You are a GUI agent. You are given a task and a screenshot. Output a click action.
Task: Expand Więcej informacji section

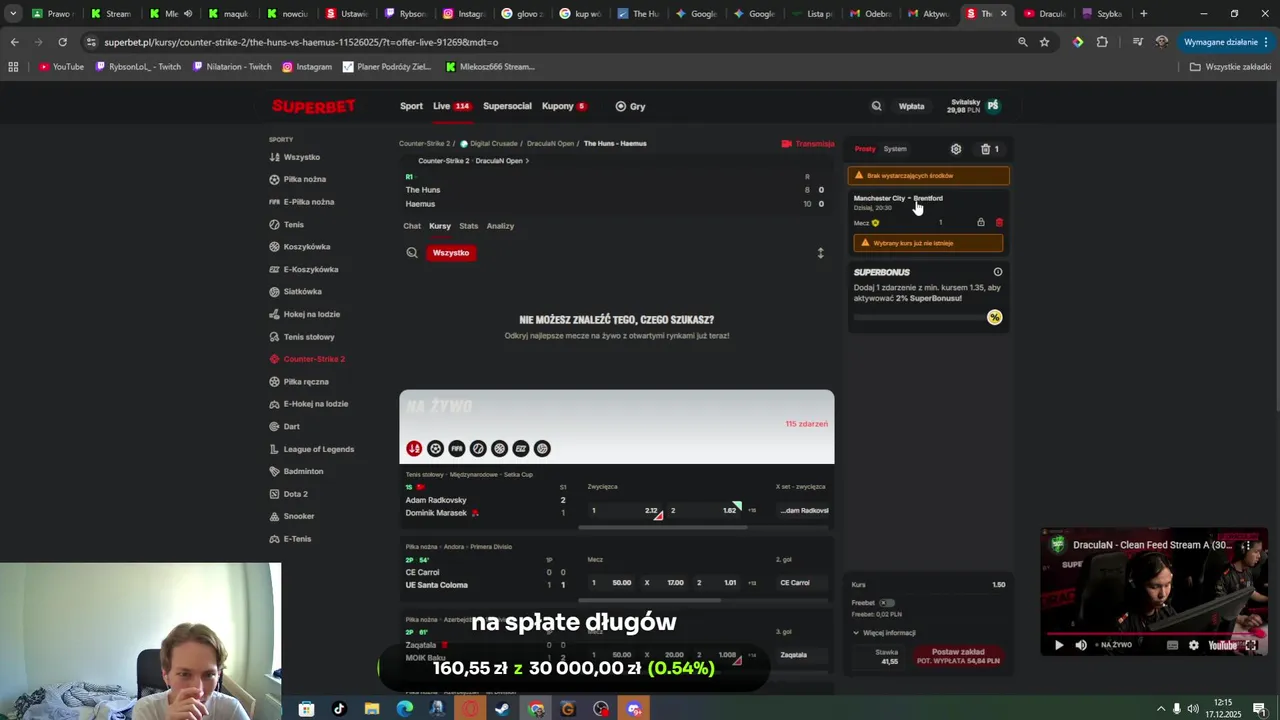(x=884, y=633)
